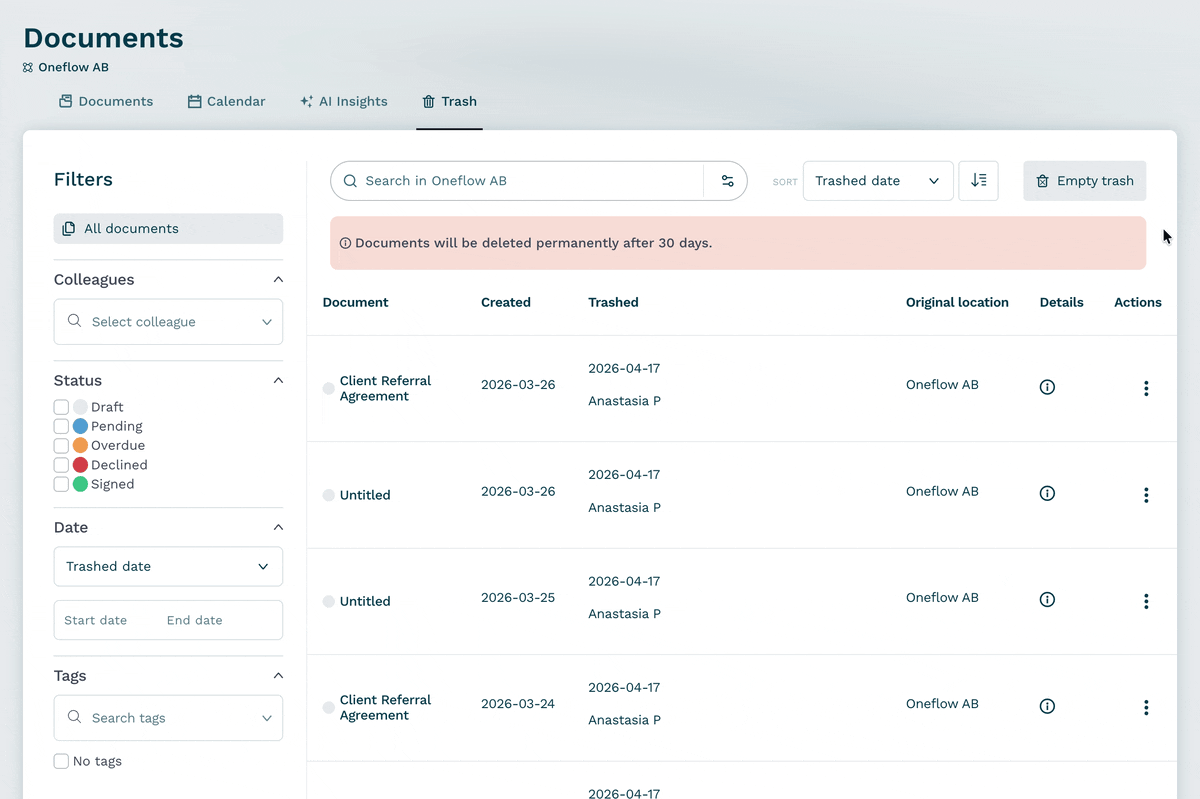Check the Declined status checkbox
The width and height of the screenshot is (1200, 799).
61,465
